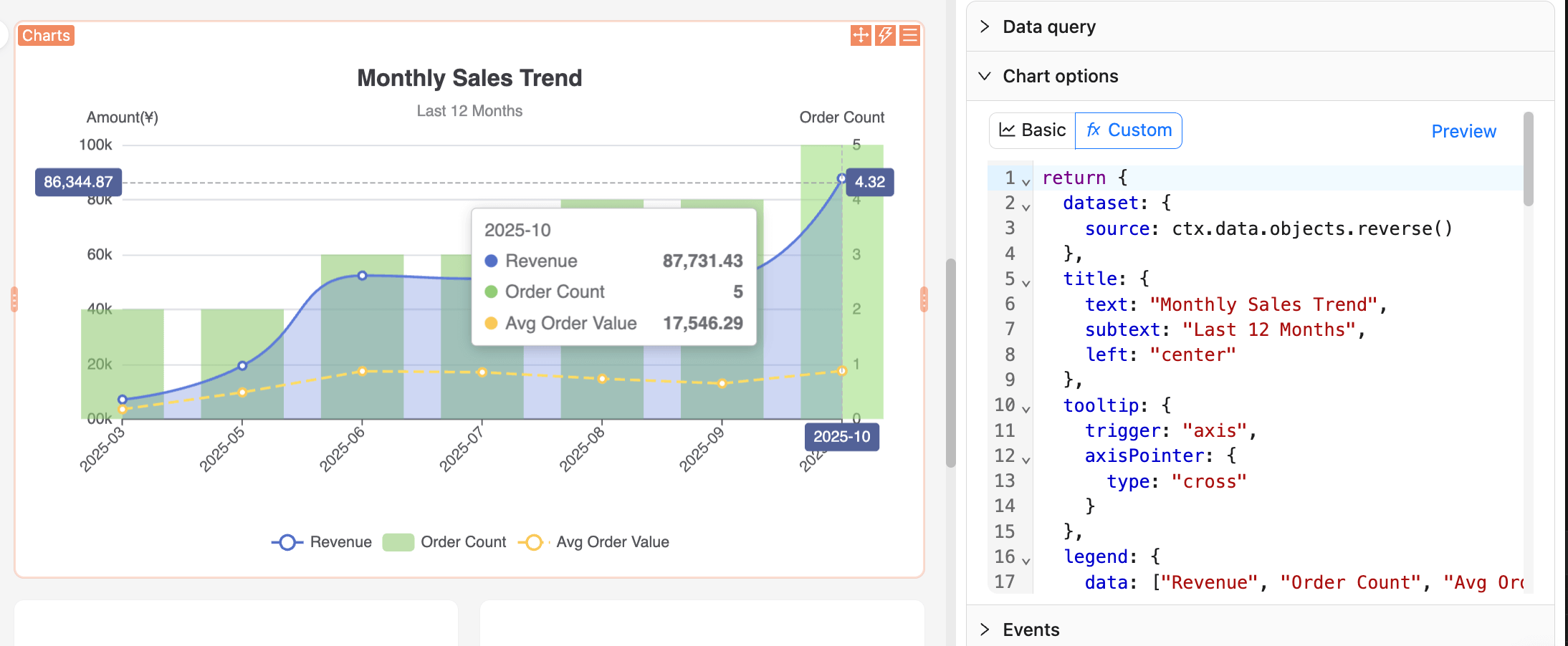Click the lightning bolt icon on chart block
This screenshot has height=646, width=1568.
click(886, 35)
